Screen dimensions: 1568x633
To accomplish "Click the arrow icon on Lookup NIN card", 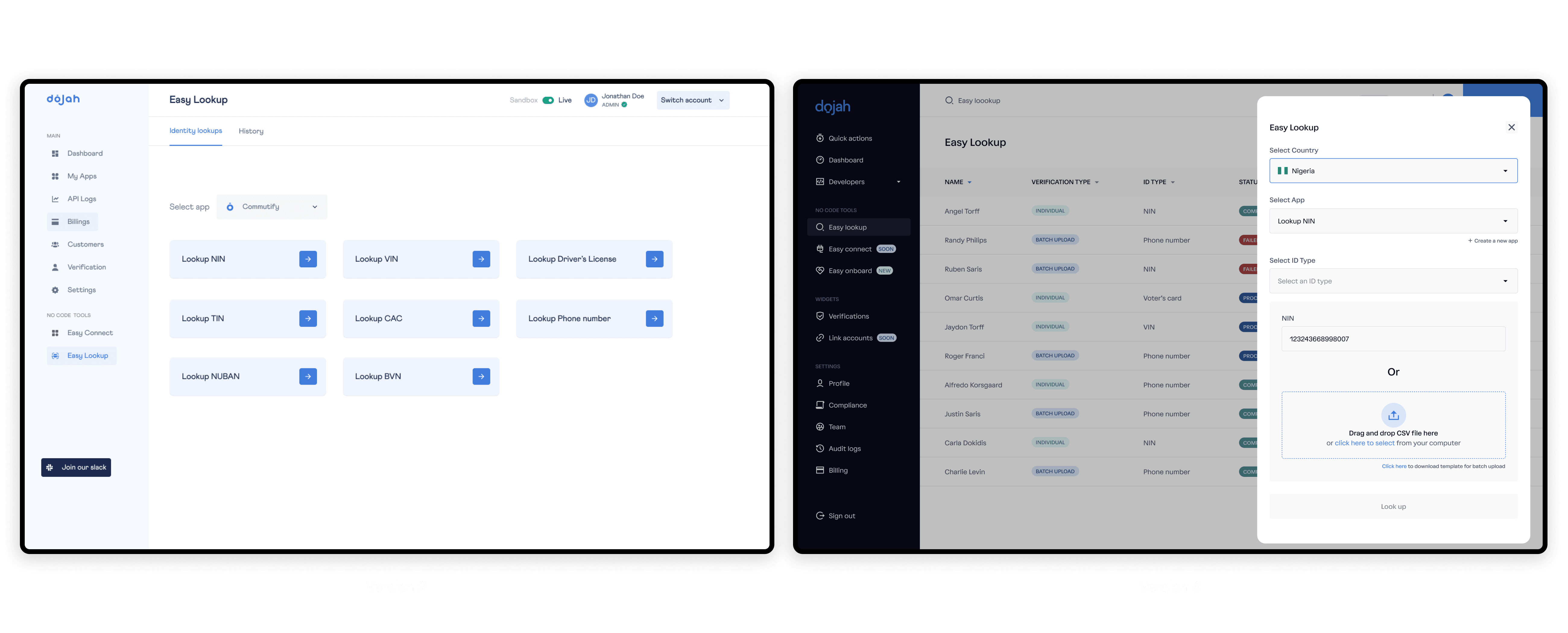I will point(308,259).
